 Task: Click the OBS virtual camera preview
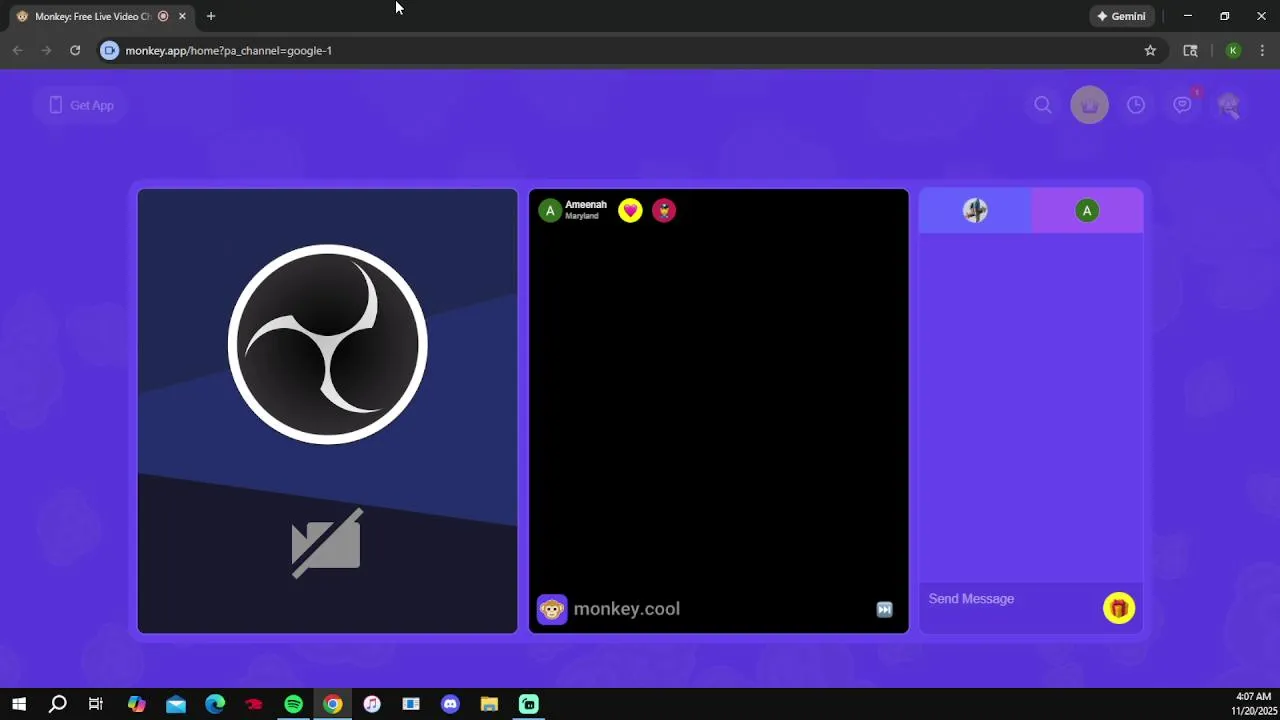[x=328, y=411]
